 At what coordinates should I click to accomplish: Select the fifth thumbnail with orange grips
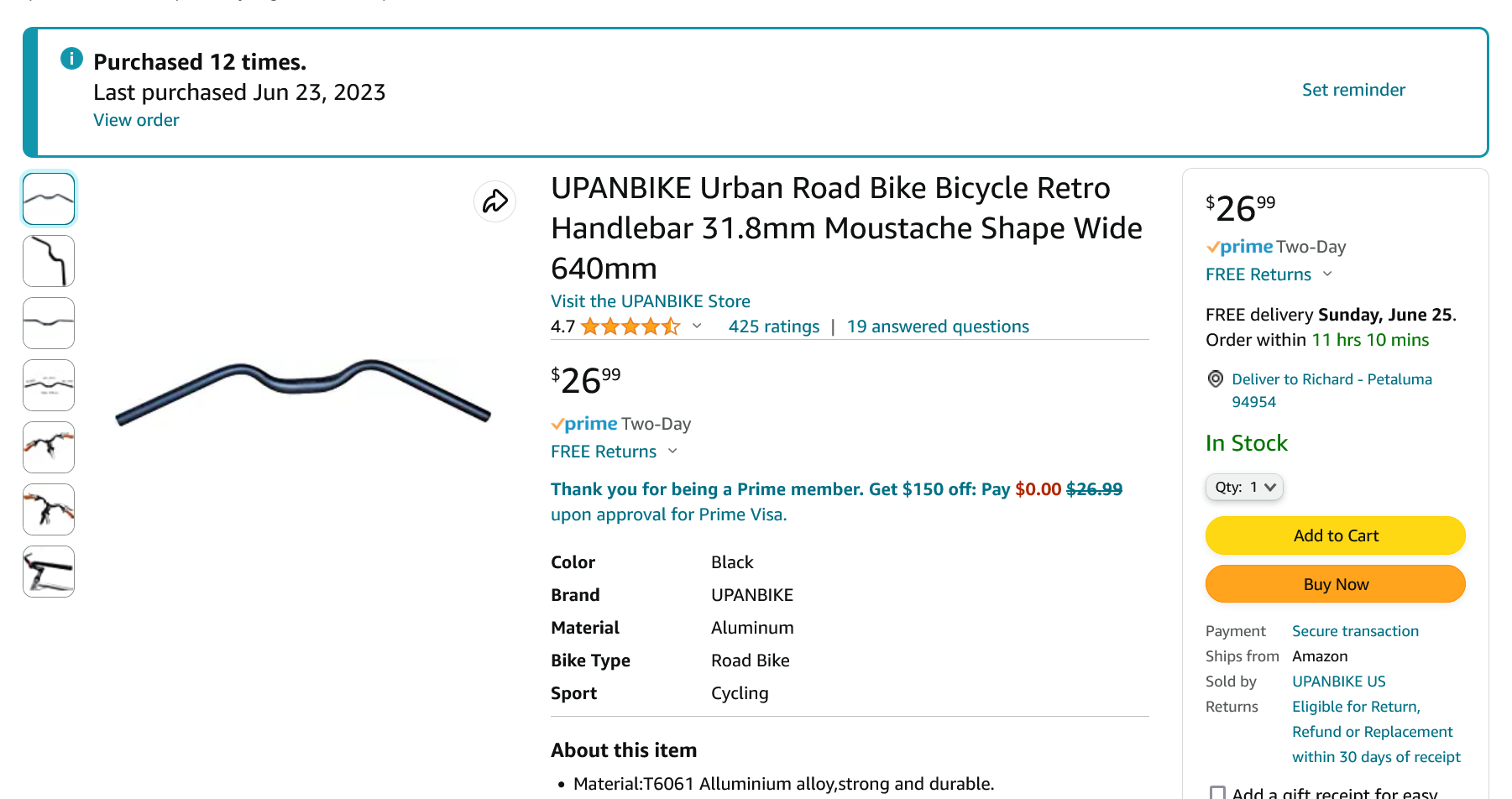click(x=49, y=447)
